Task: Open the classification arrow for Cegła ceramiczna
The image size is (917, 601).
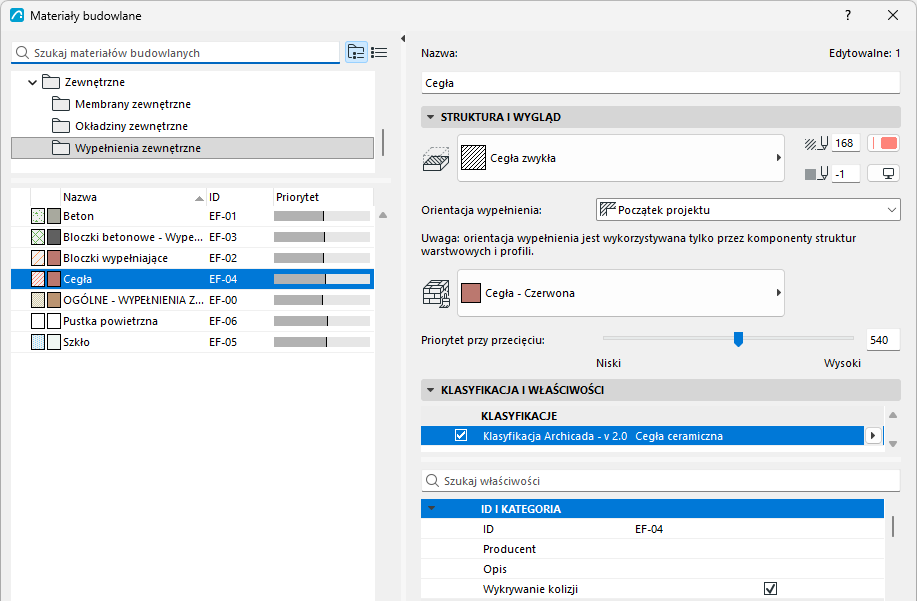Action: pos(873,436)
